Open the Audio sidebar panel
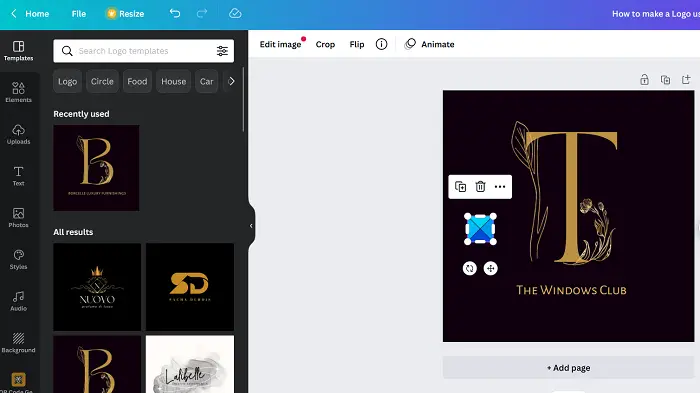 (18, 301)
